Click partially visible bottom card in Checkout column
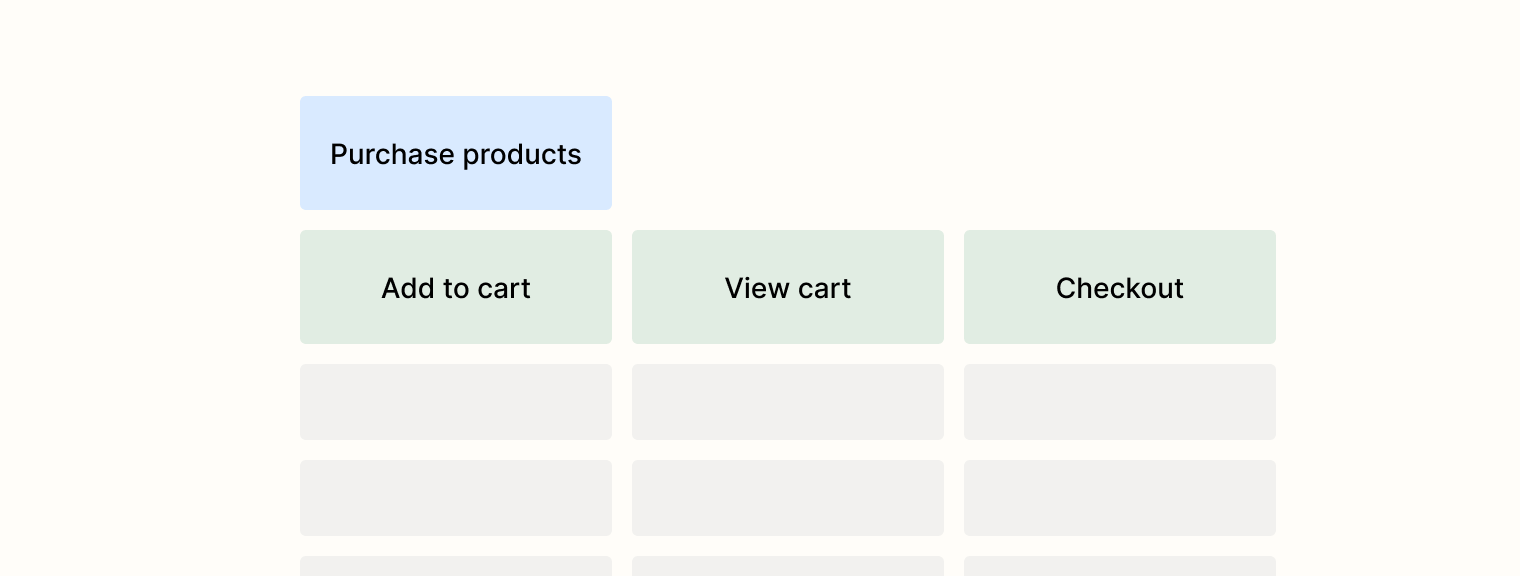 (1120, 566)
